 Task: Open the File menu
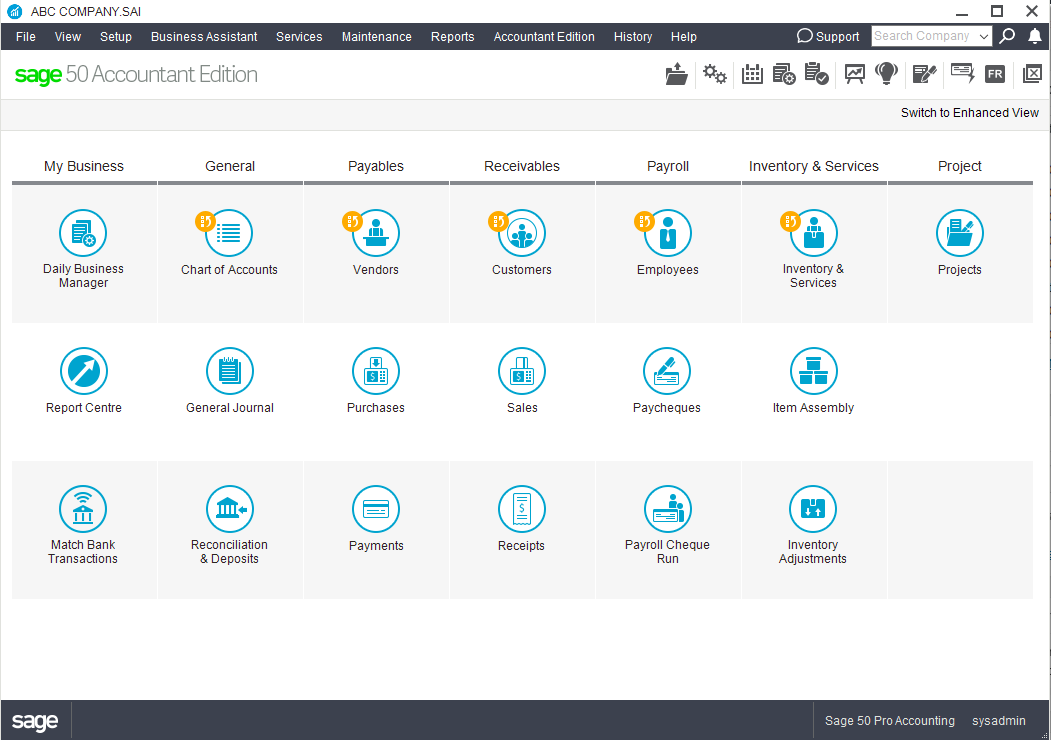(x=25, y=37)
